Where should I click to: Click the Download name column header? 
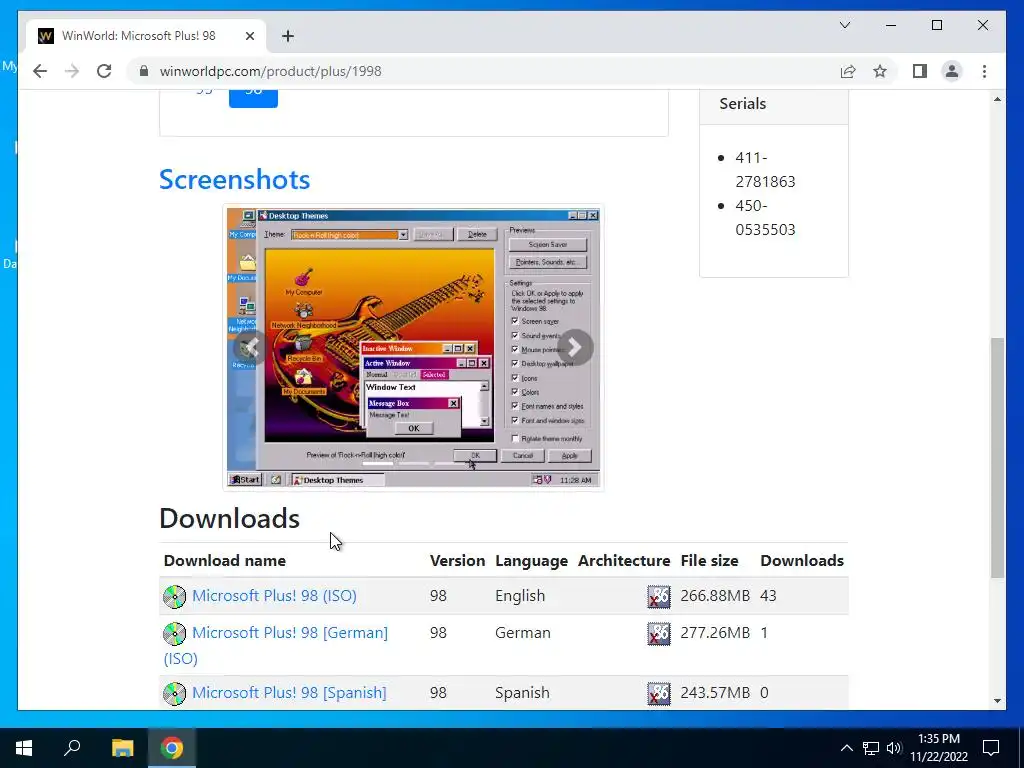(x=225, y=560)
